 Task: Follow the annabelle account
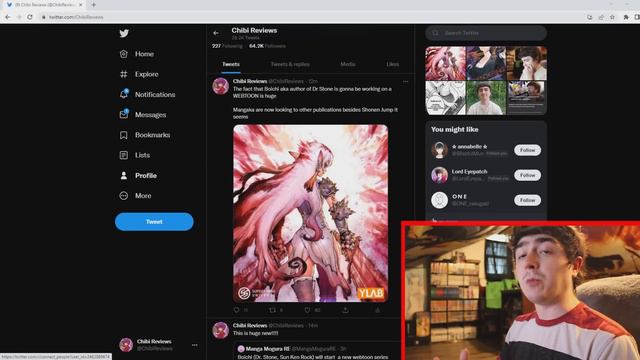tap(527, 150)
